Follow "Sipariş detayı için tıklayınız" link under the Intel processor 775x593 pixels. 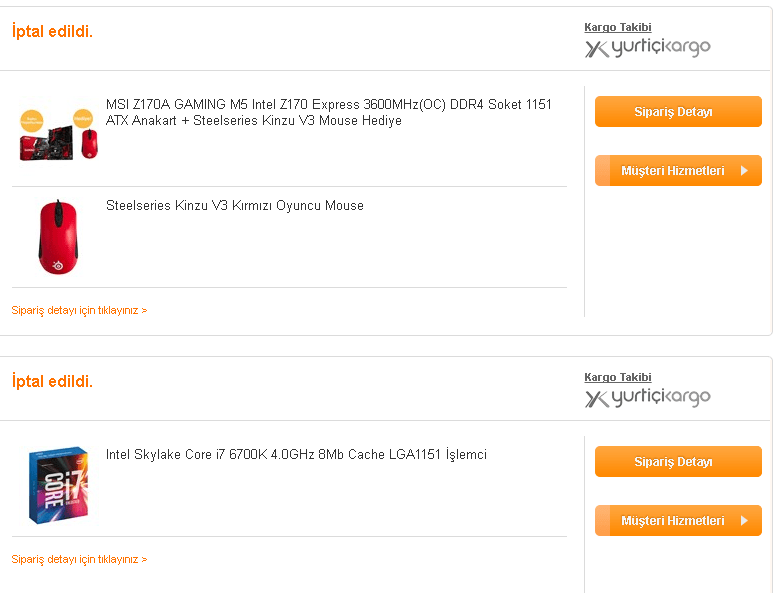(79, 559)
